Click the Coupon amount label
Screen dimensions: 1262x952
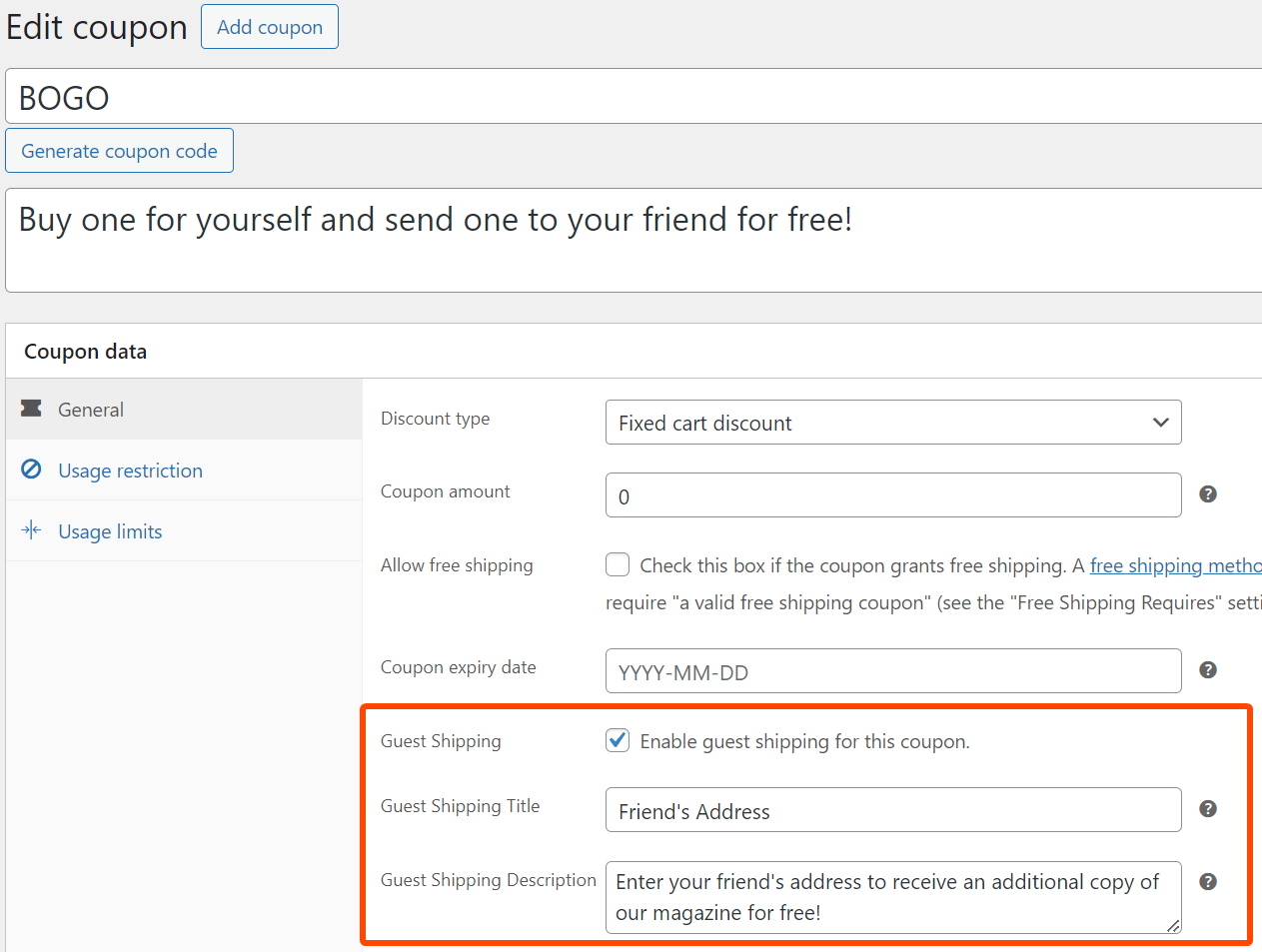(x=445, y=491)
